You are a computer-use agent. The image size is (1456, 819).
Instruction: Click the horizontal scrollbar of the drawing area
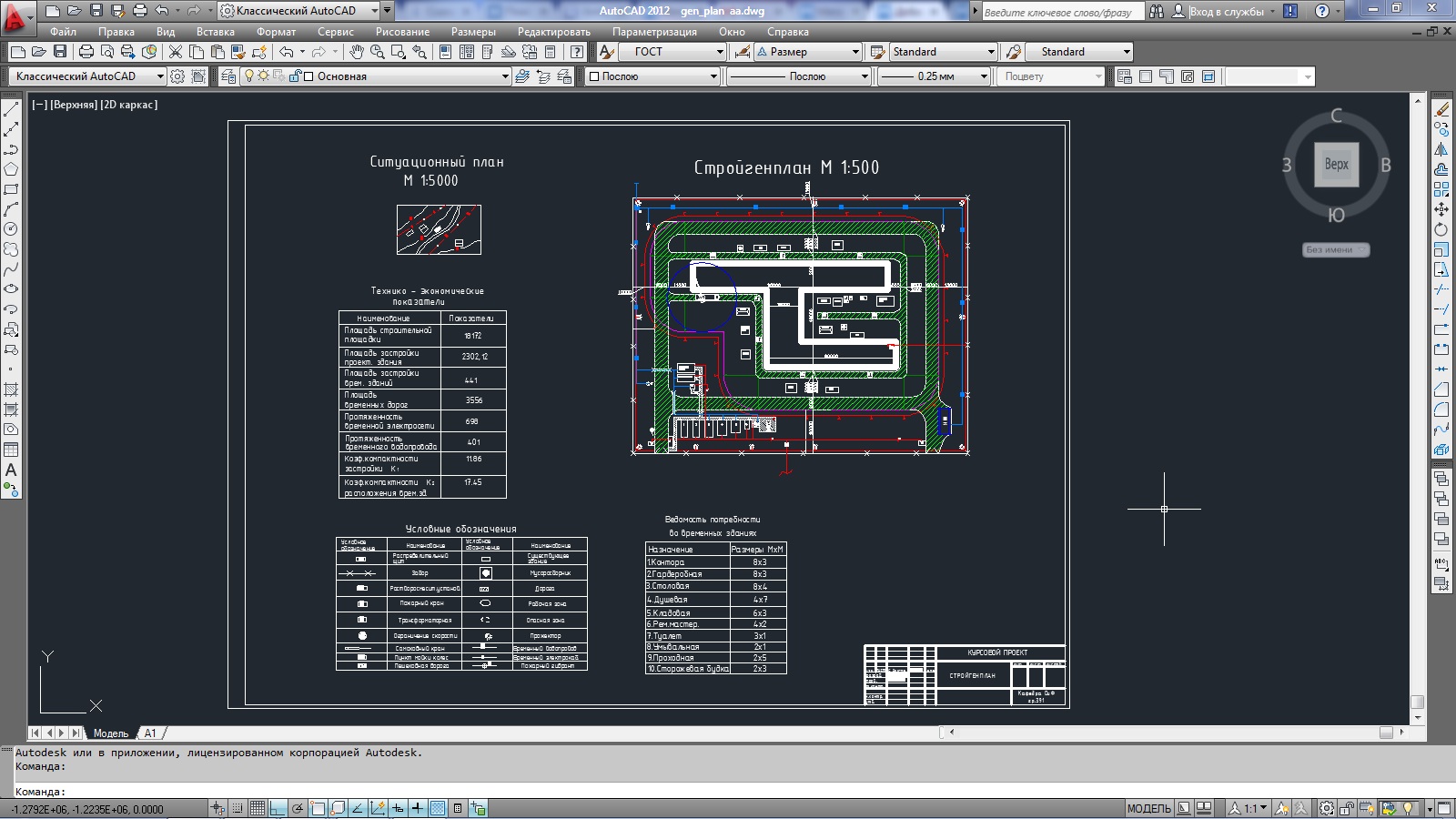[x=1177, y=732]
